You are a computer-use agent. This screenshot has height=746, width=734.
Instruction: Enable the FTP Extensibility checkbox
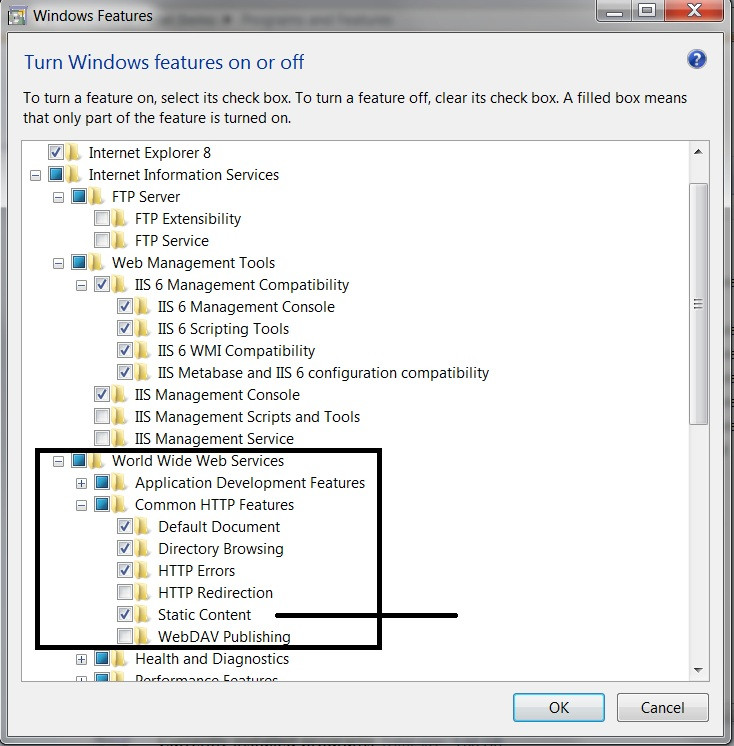[102, 218]
